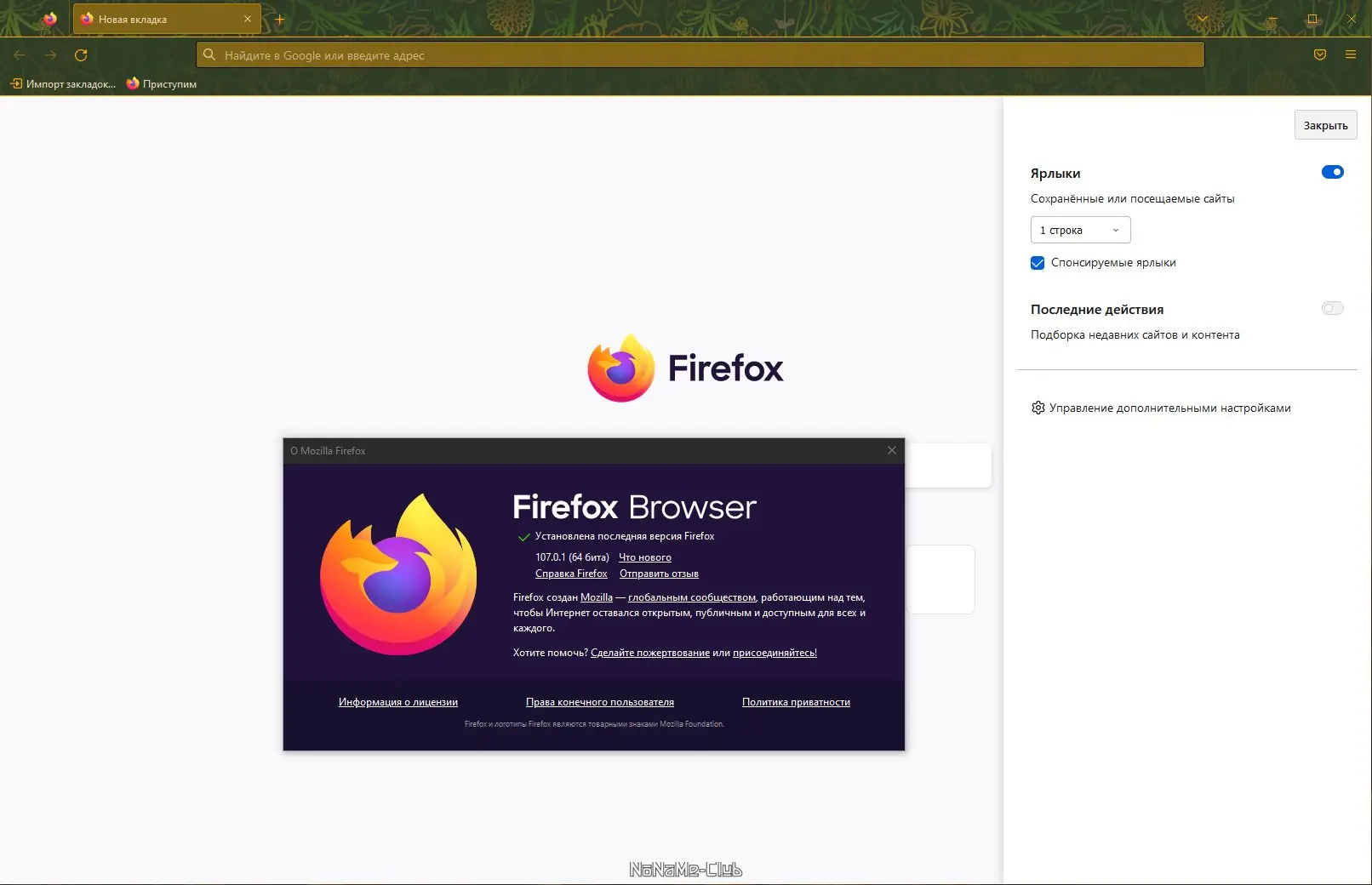This screenshot has height=885, width=1372.
Task: Click the search magnifier in the address bar
Action: 209,55
